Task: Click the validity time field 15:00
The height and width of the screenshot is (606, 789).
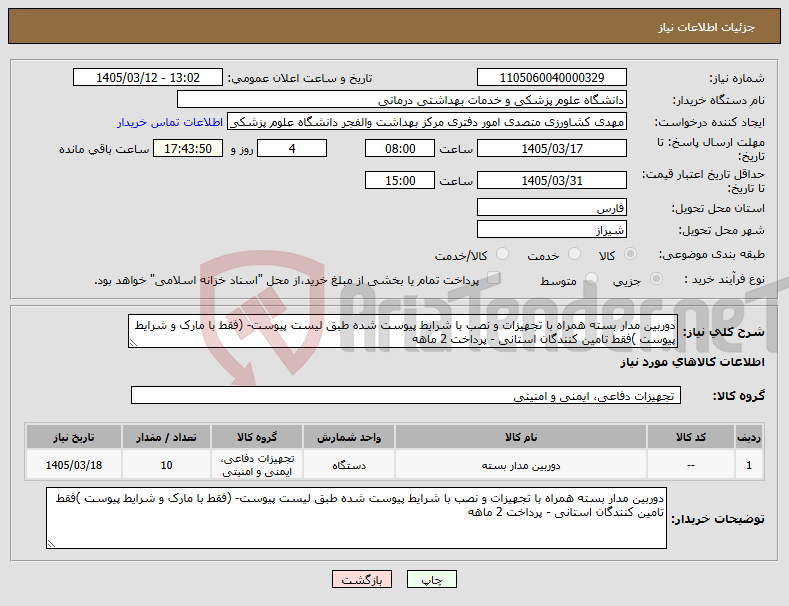Action: click(x=400, y=180)
